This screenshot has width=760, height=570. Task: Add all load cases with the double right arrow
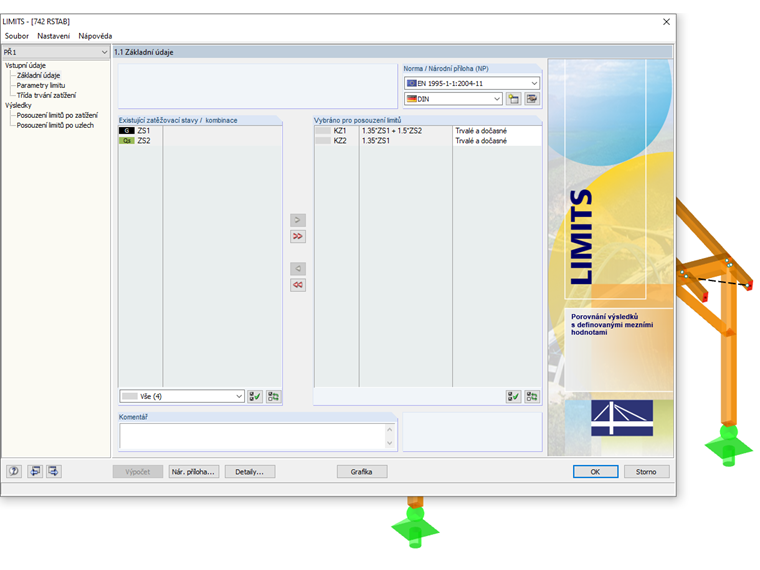(298, 237)
